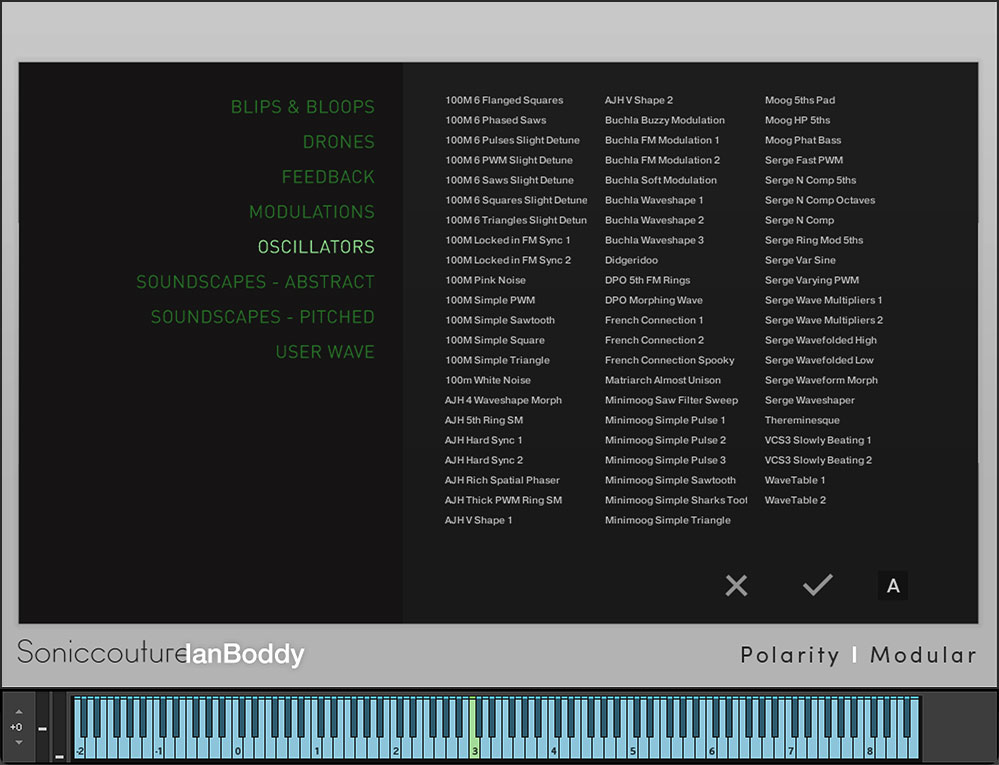Select preset Buchla Buzzy Modulation

pyautogui.click(x=665, y=120)
